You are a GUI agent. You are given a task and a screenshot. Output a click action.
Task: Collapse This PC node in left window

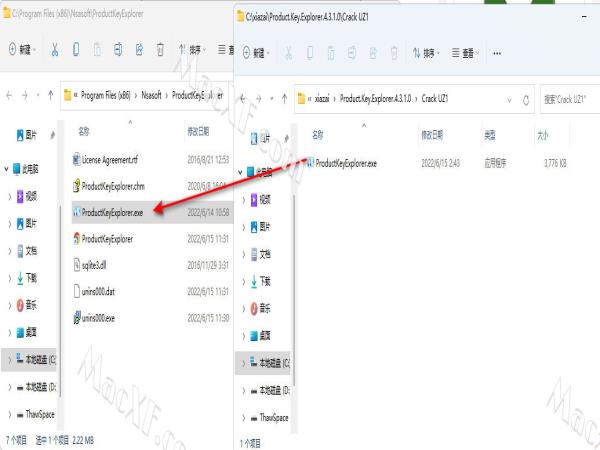7,169
